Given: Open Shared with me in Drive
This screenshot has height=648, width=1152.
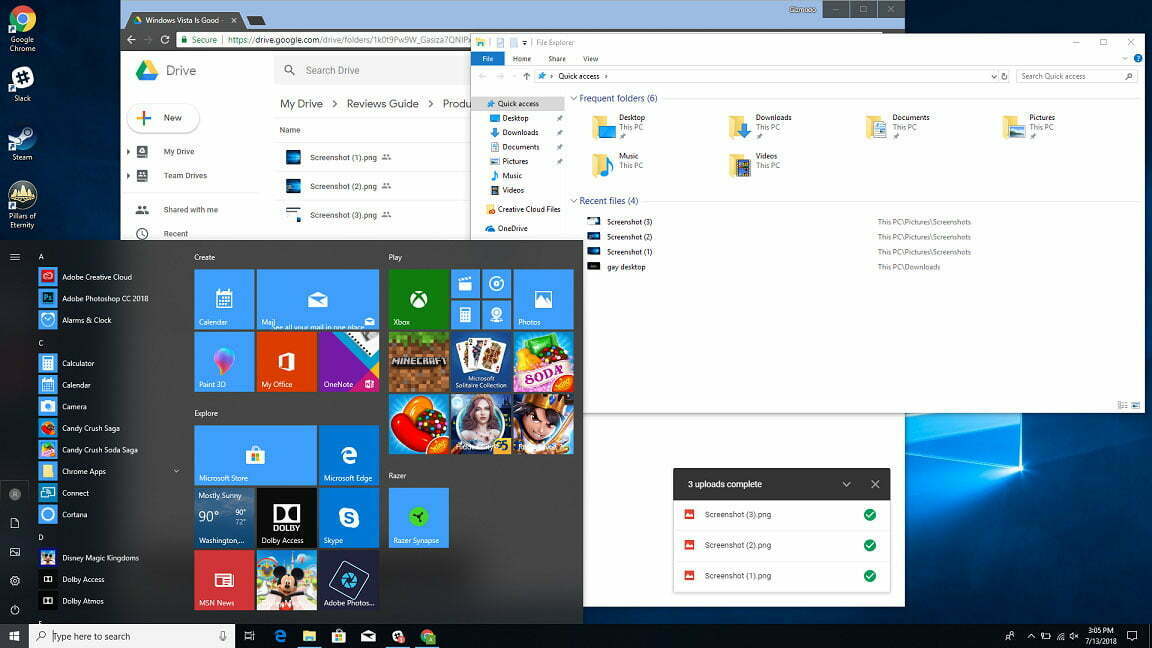Looking at the screenshot, I should [x=190, y=209].
